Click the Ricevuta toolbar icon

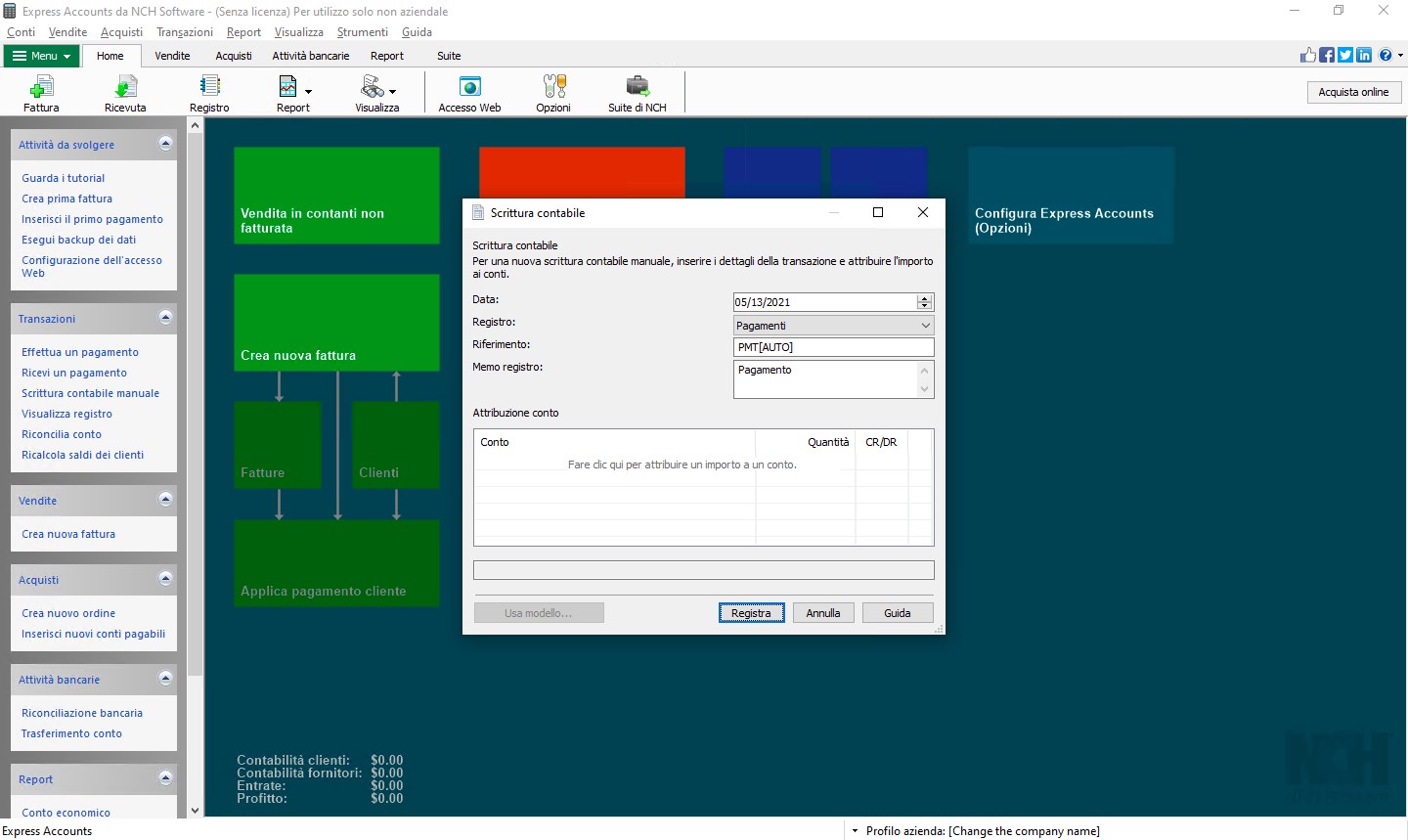[125, 94]
